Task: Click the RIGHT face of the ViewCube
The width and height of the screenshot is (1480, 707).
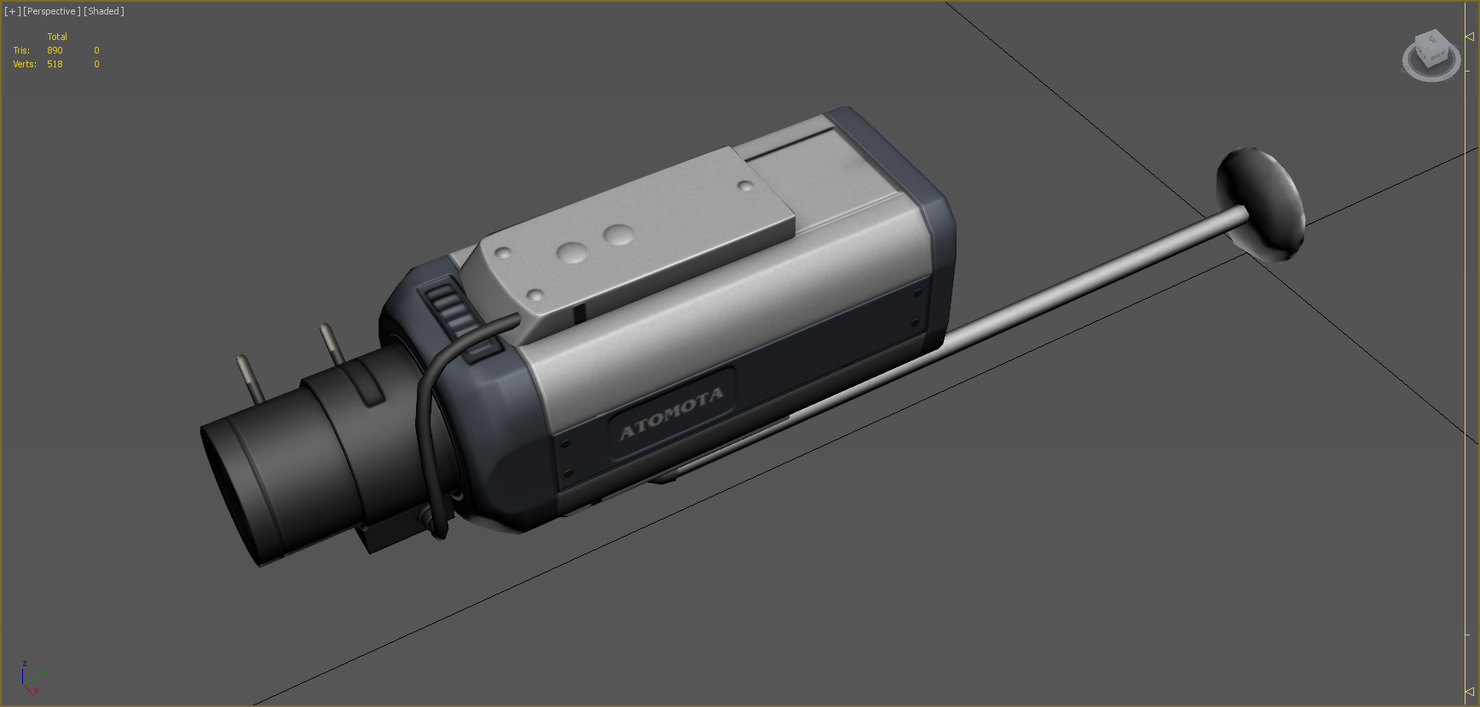Action: [x=1438, y=57]
